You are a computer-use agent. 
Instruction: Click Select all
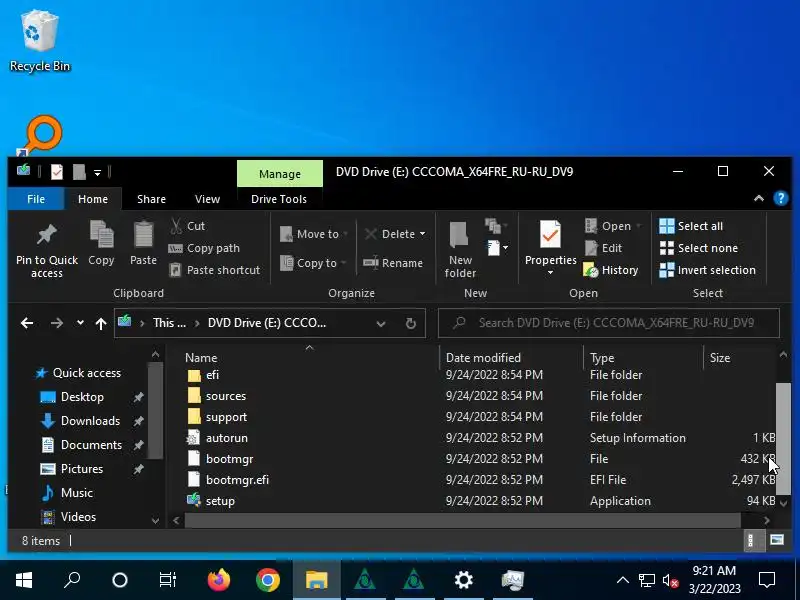tap(691, 226)
